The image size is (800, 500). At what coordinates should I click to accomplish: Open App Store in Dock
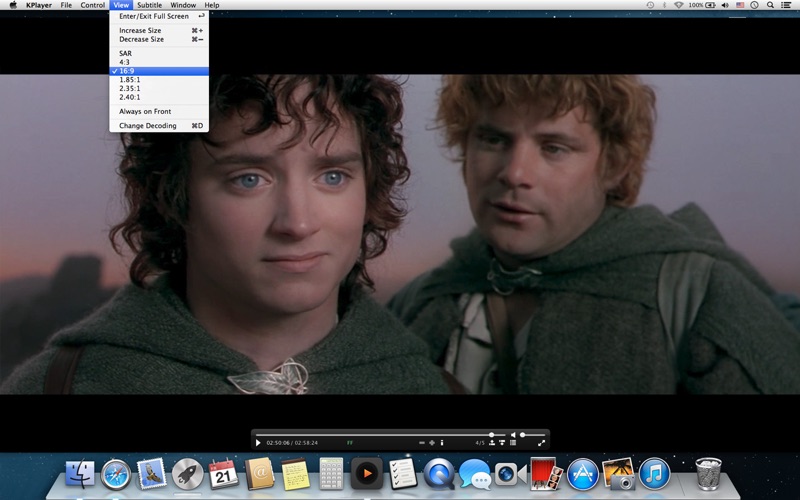click(583, 474)
